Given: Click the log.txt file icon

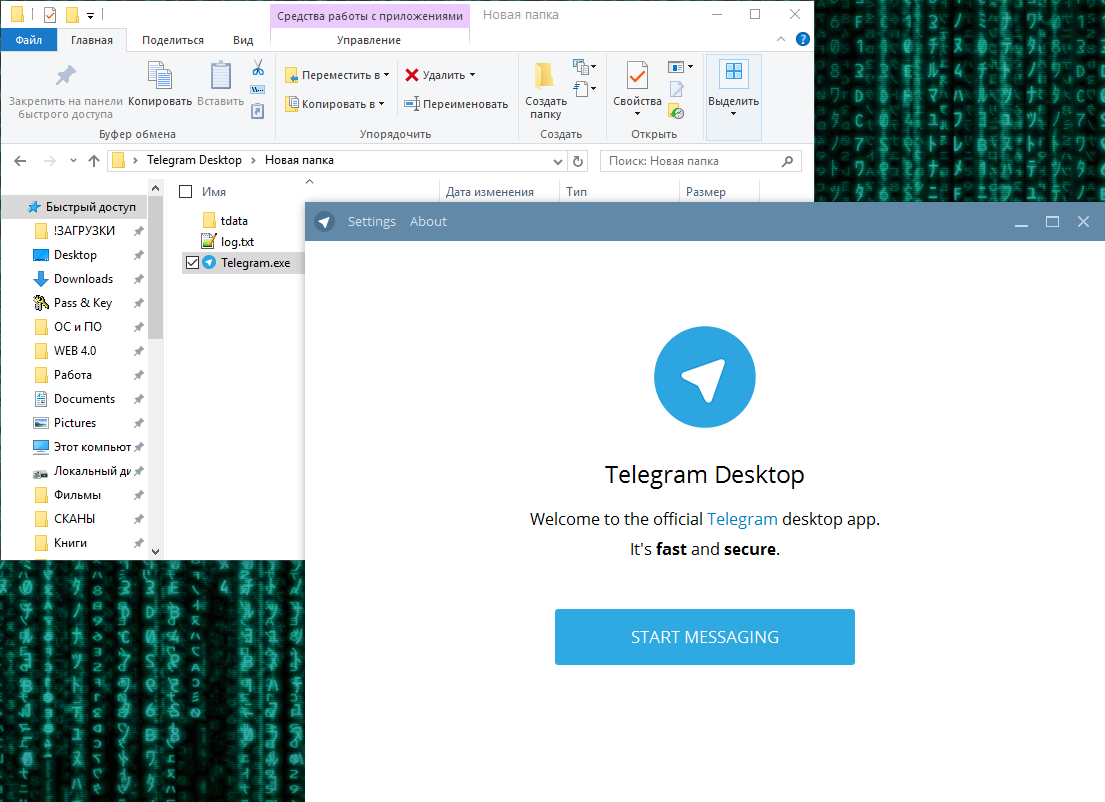Looking at the screenshot, I should tap(209, 241).
